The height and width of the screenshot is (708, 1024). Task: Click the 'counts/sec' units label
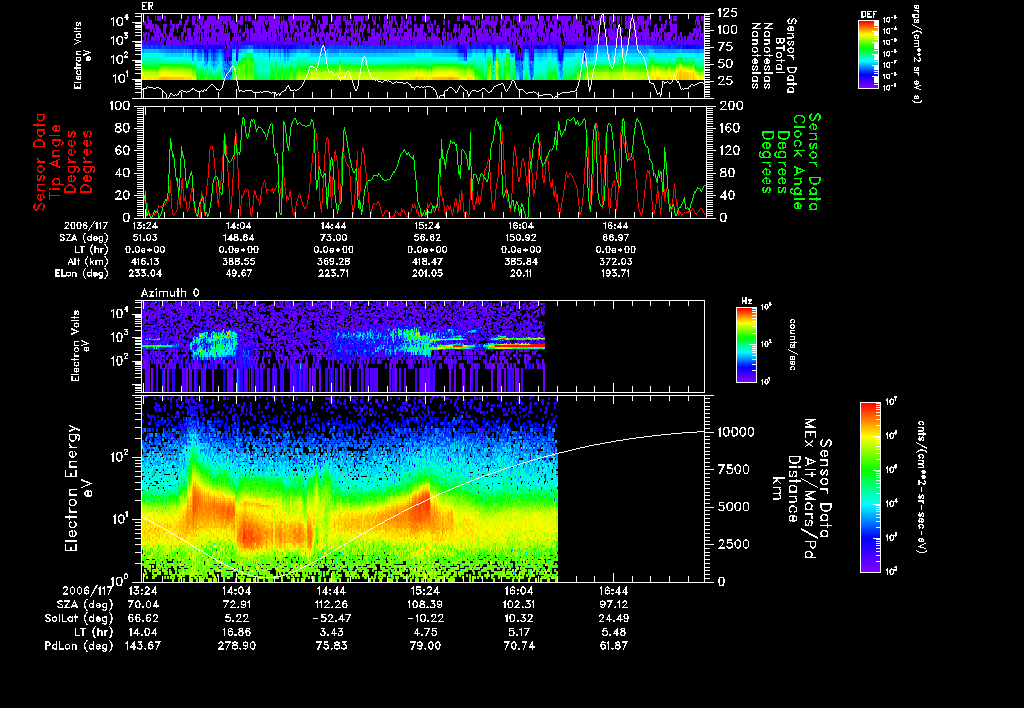point(792,345)
